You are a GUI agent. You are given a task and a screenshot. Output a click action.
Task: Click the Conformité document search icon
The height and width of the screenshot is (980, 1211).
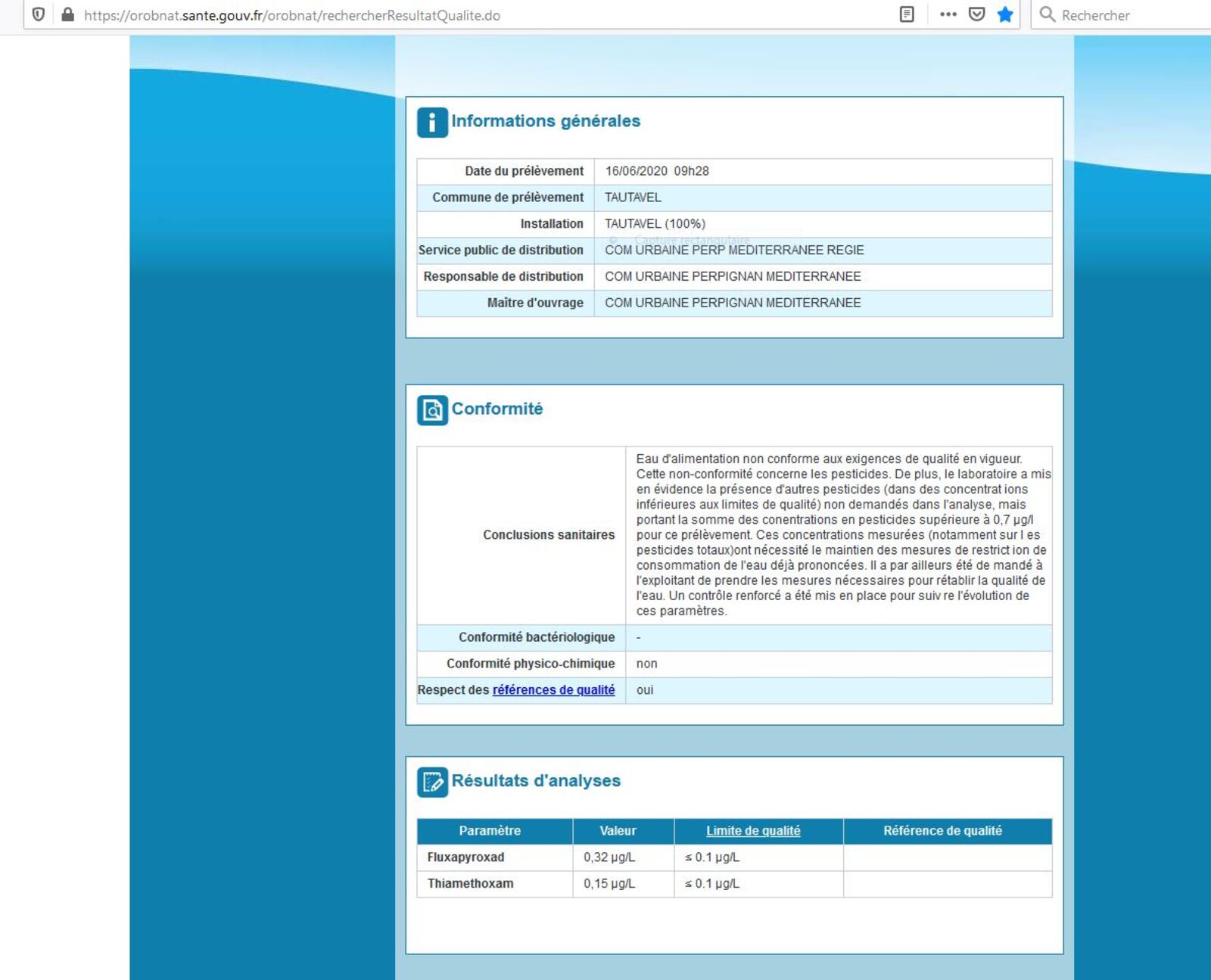point(432,410)
